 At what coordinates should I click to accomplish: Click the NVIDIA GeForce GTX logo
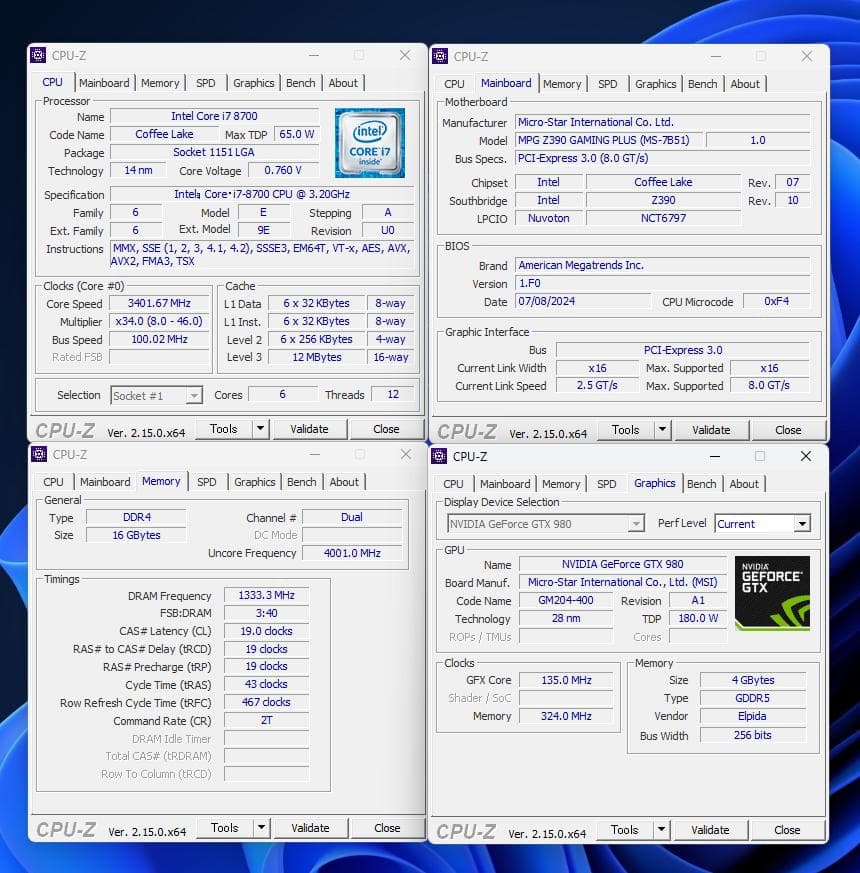click(x=771, y=594)
